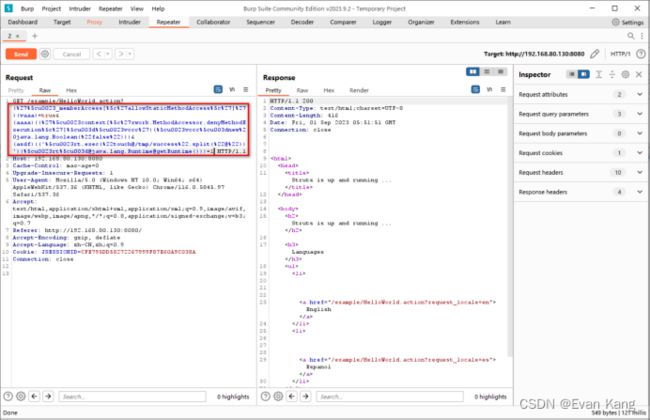Switch to the Organizer tab

421,22
